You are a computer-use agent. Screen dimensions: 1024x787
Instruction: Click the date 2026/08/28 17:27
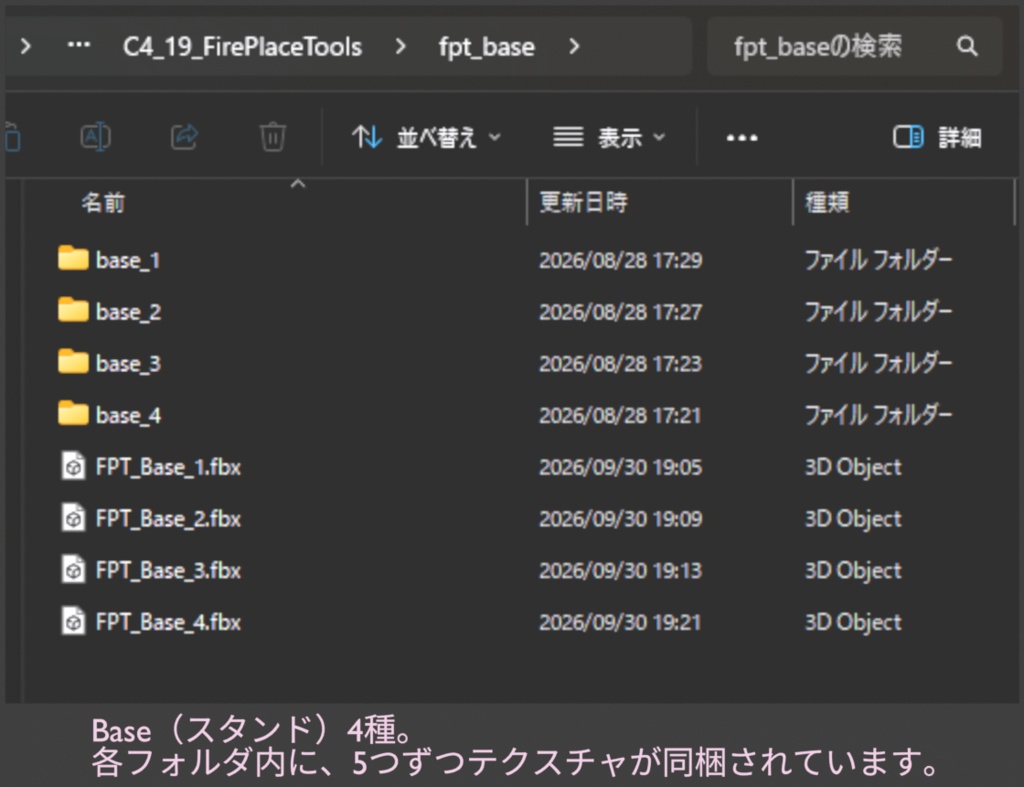(620, 312)
